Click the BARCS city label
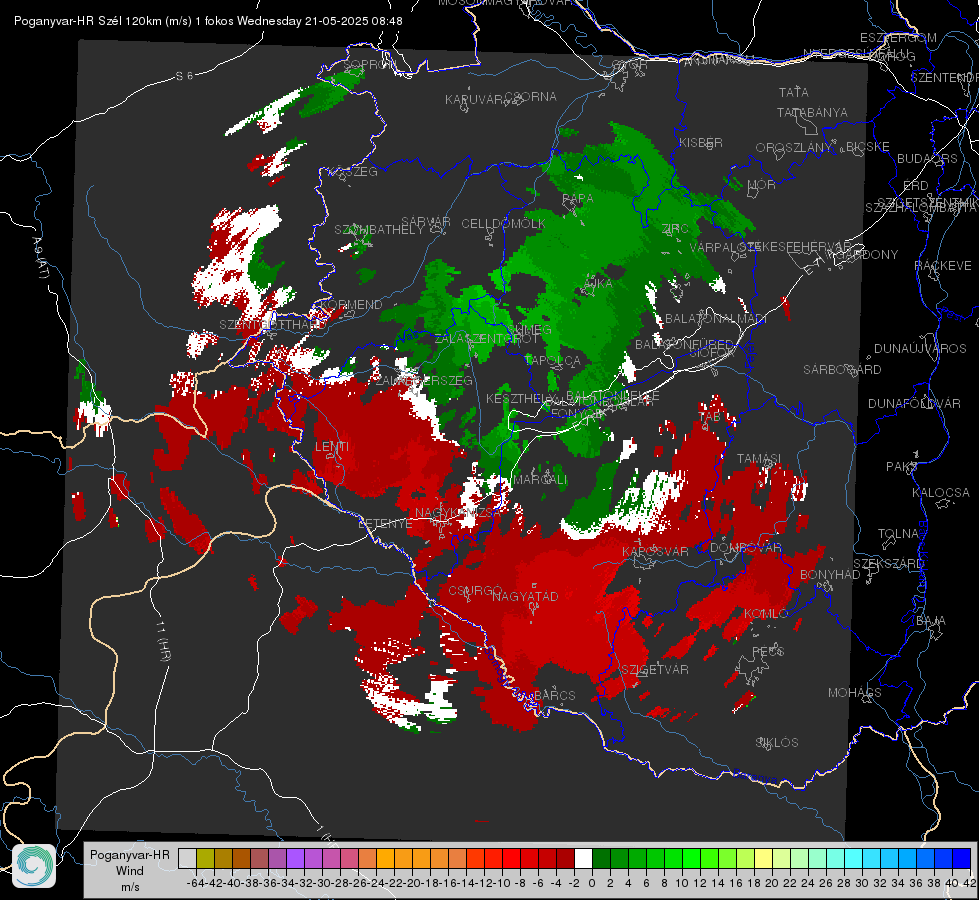The width and height of the screenshot is (979, 900). point(555,695)
